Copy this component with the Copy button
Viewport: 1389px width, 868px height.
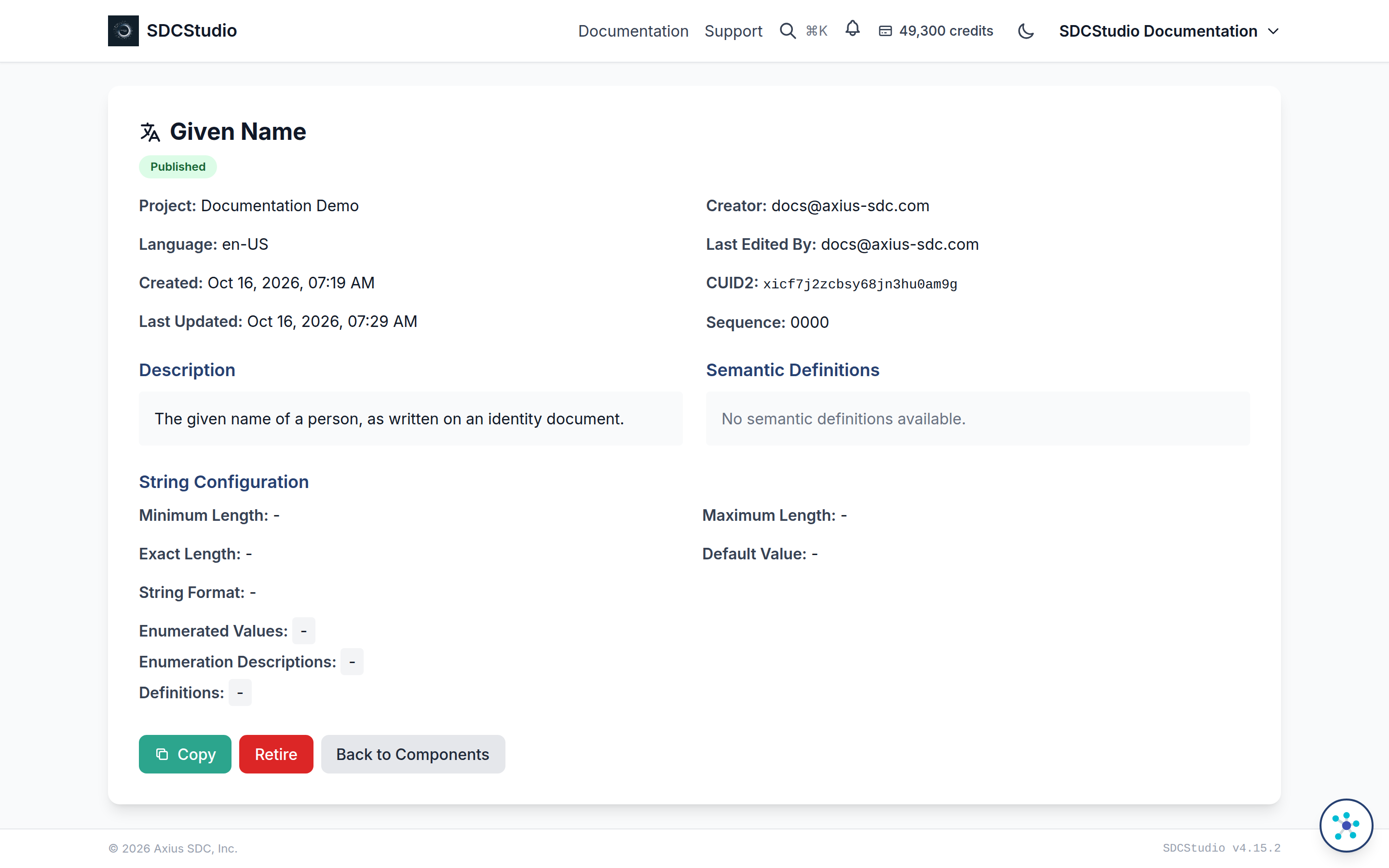185,754
